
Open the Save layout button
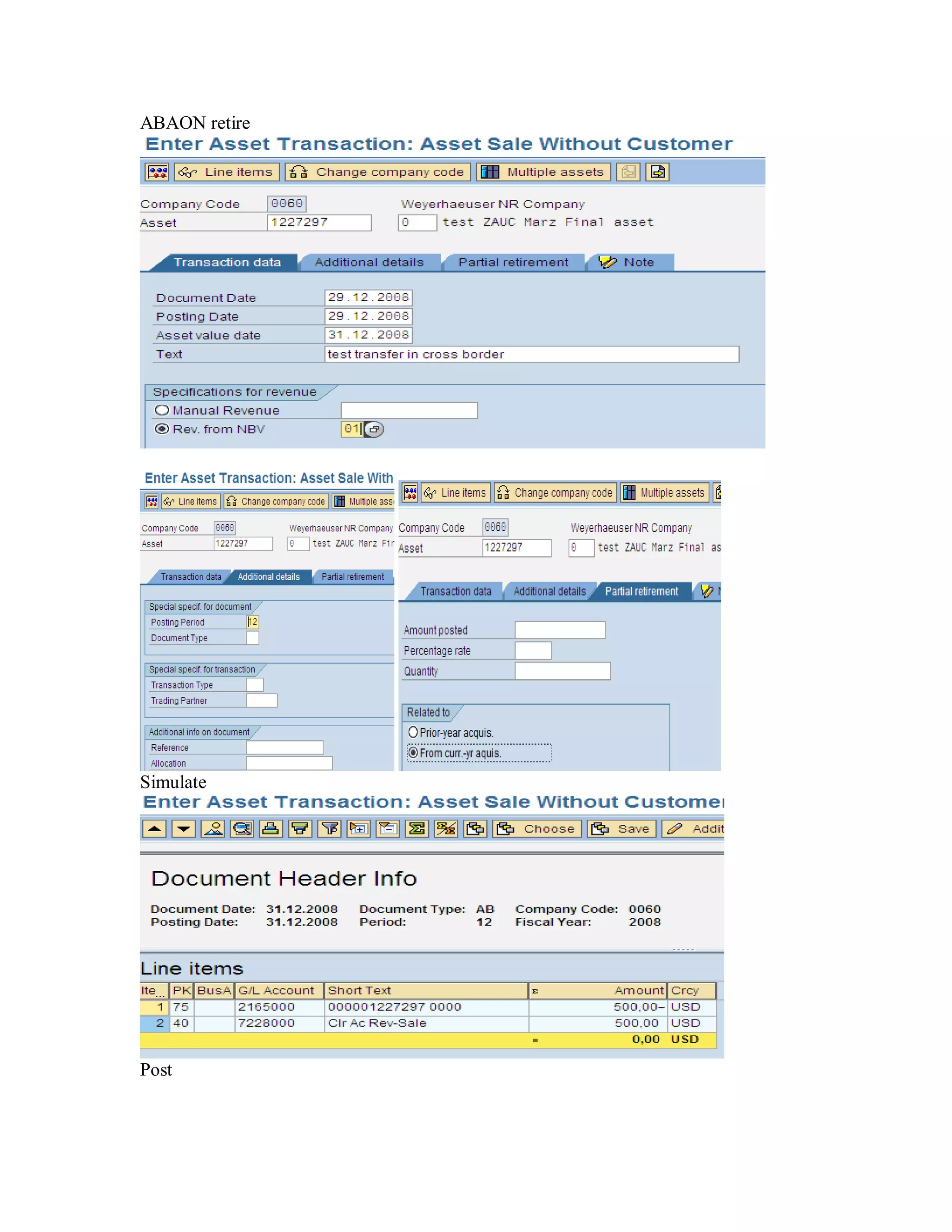tap(621, 828)
